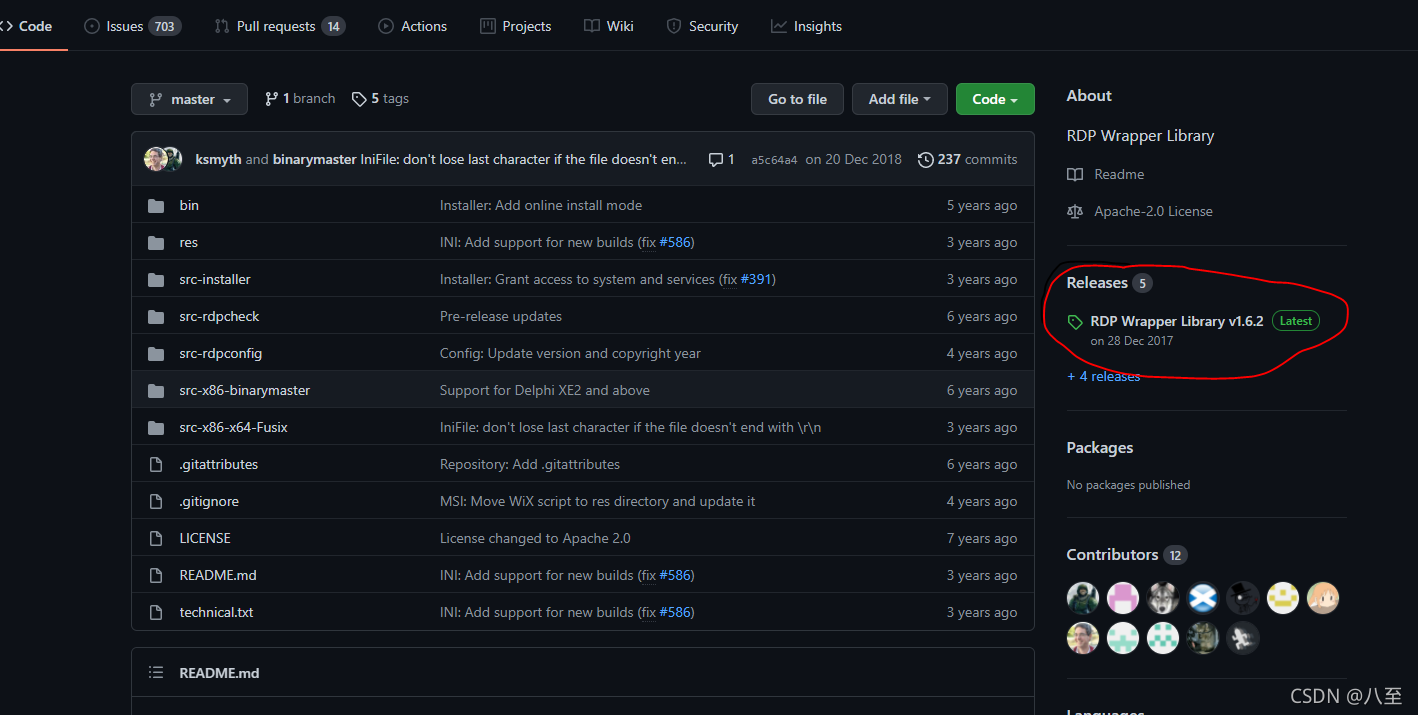Click file icon next to technical.txt

tap(156, 612)
